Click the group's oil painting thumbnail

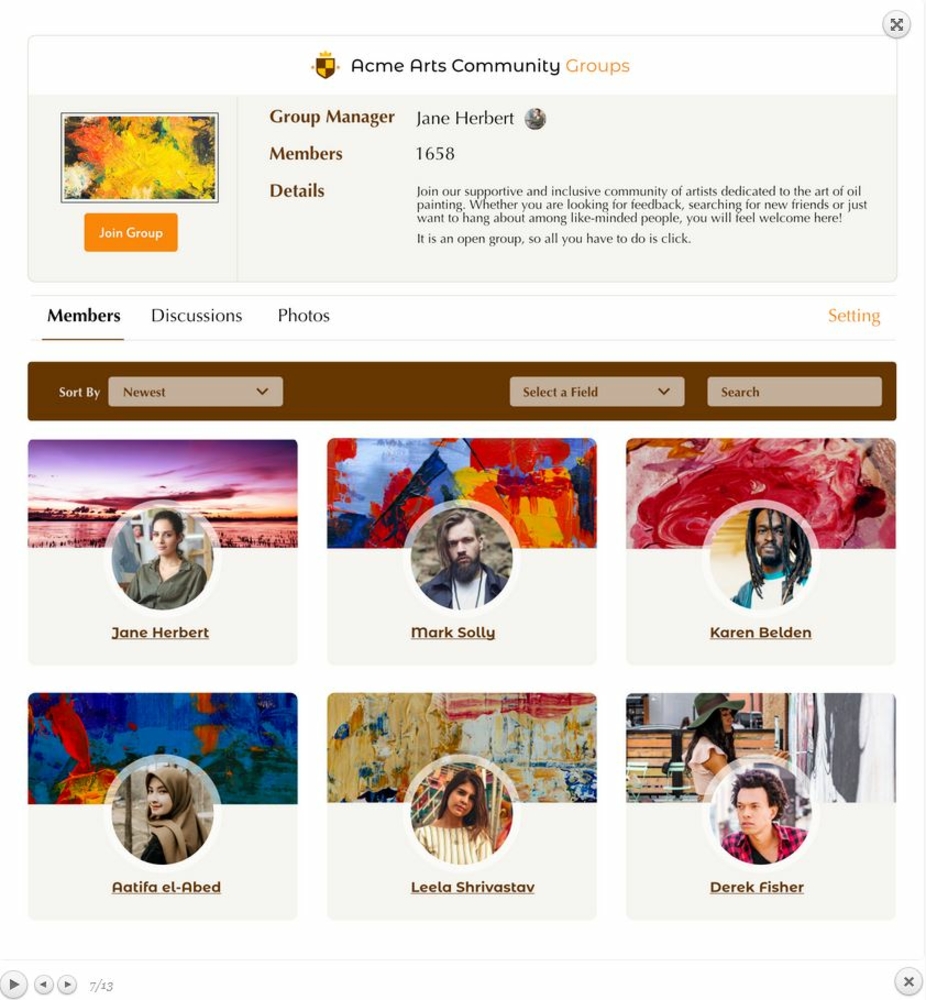[x=140, y=158]
